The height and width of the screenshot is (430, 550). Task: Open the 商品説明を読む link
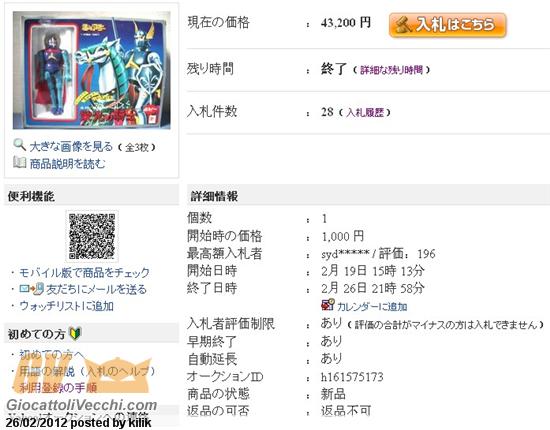tap(67, 163)
